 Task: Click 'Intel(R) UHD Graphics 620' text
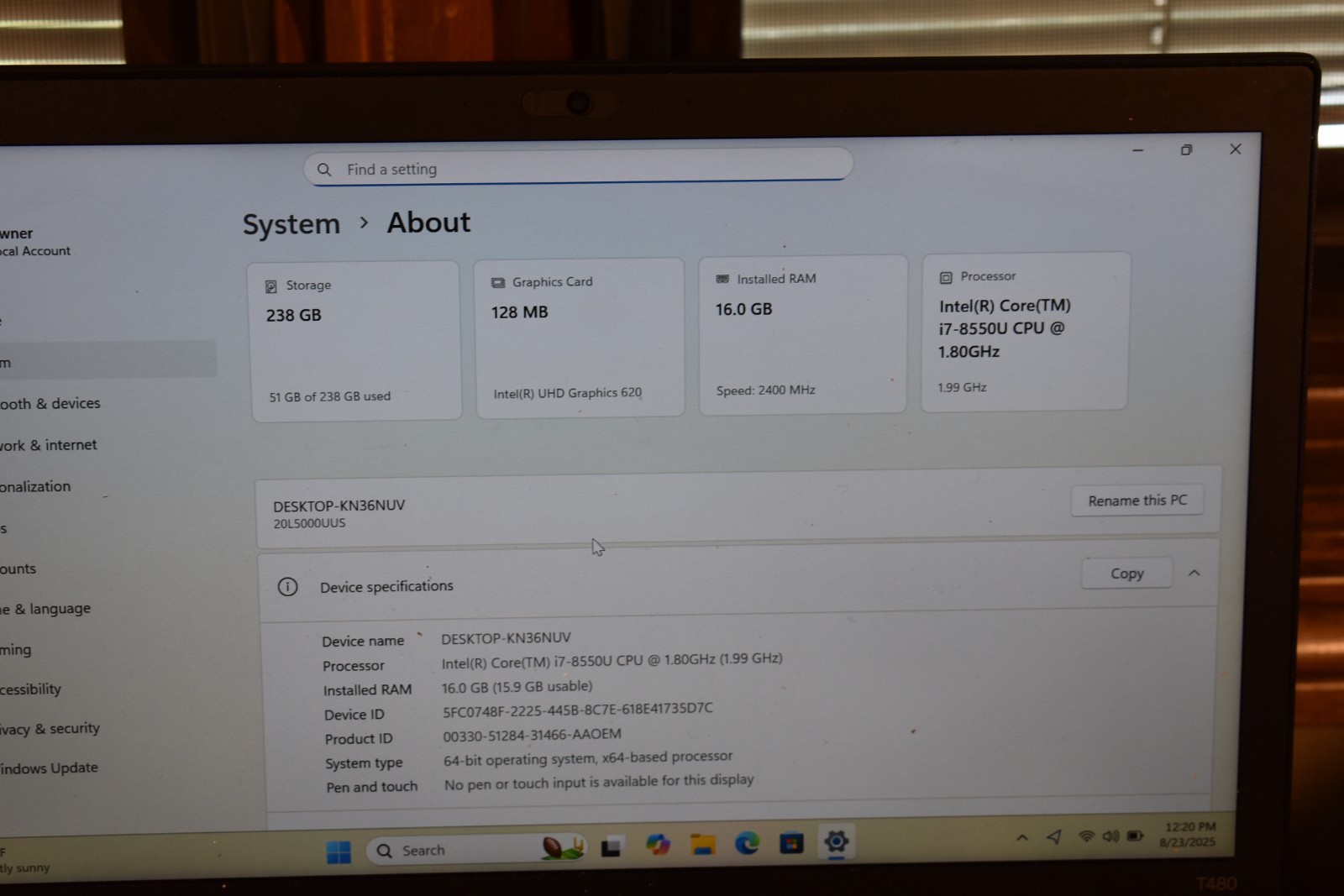[x=568, y=393]
